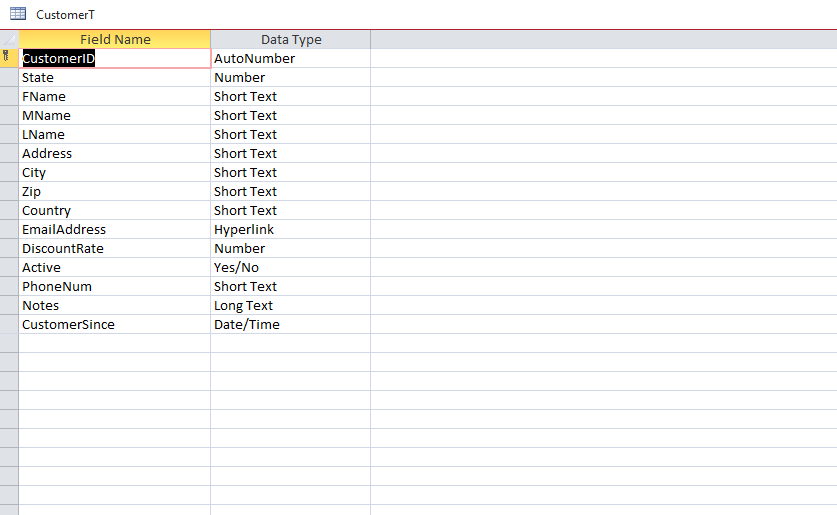Click the Data Type column header
Screen dimensions: 837x515
tap(291, 39)
